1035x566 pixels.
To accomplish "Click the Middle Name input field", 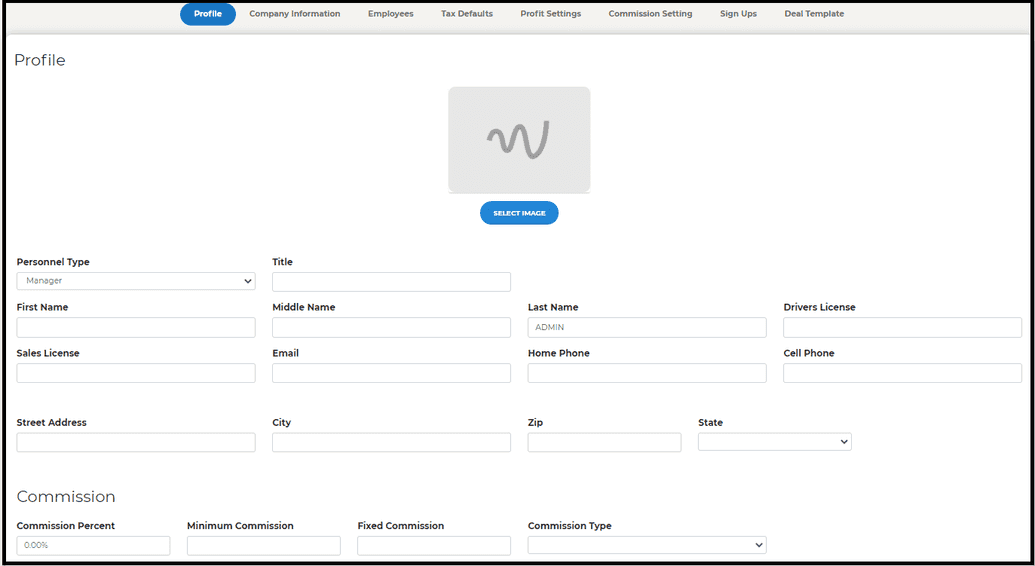I will tap(391, 327).
